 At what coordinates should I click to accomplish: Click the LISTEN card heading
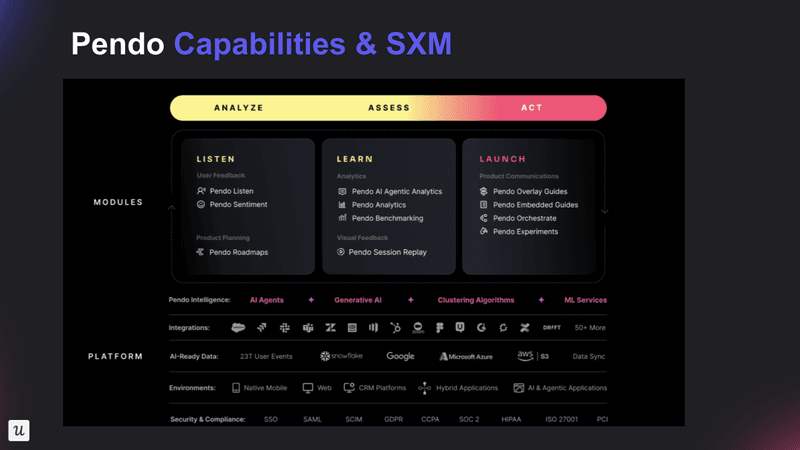coord(216,159)
